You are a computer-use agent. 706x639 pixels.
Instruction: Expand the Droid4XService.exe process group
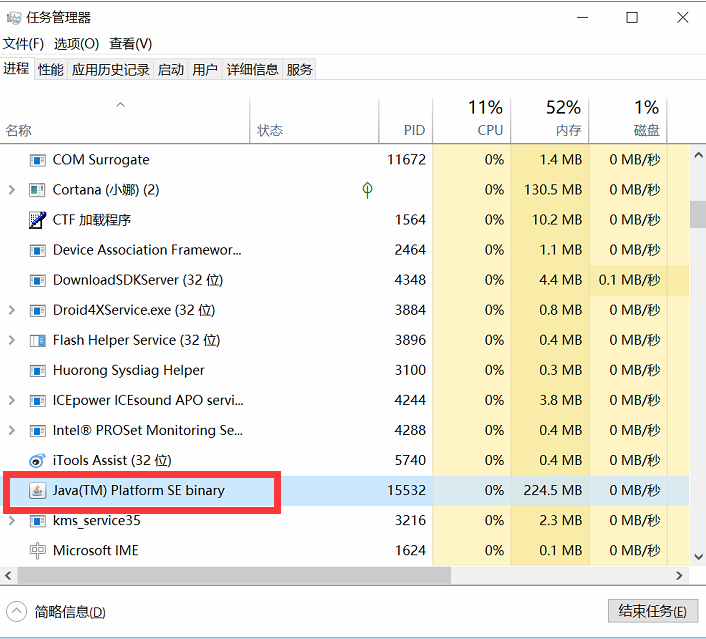[12, 310]
